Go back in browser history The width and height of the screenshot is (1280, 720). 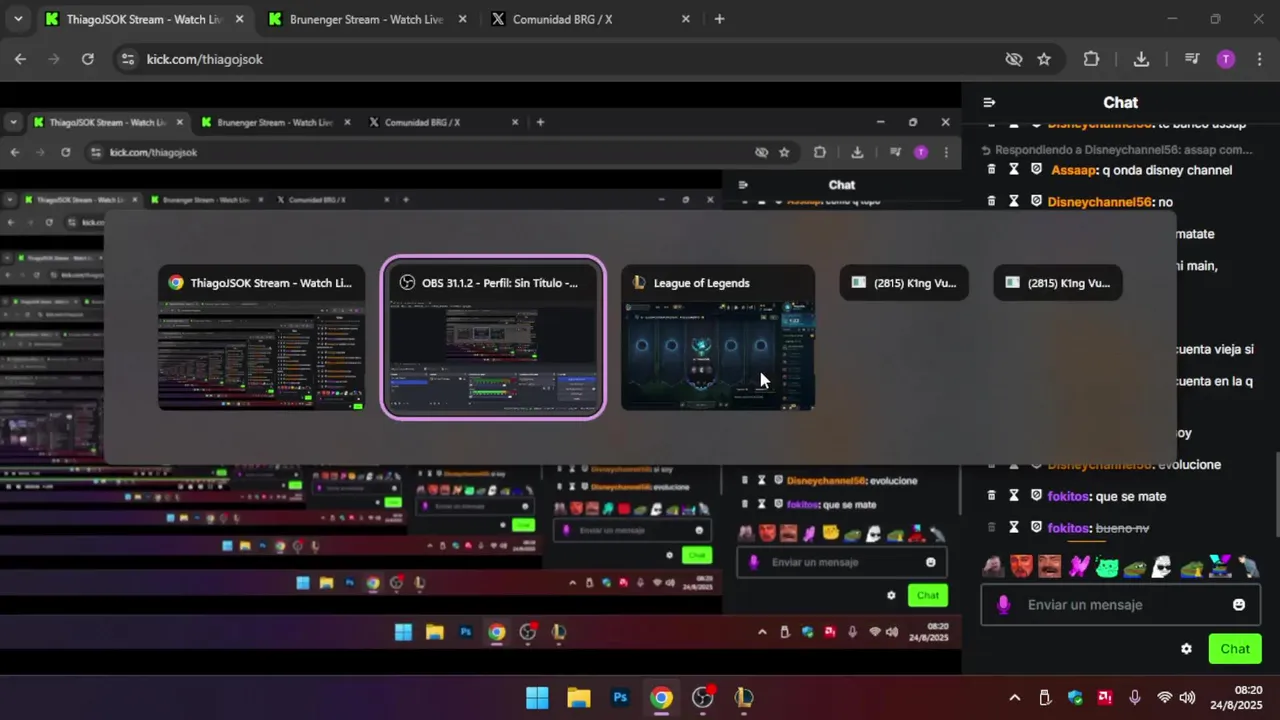pos(20,59)
